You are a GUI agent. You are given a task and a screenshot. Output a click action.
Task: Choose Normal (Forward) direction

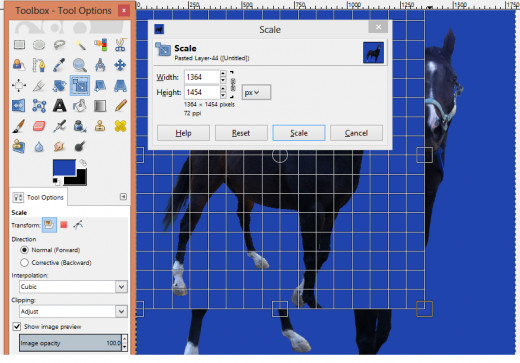click(x=24, y=250)
